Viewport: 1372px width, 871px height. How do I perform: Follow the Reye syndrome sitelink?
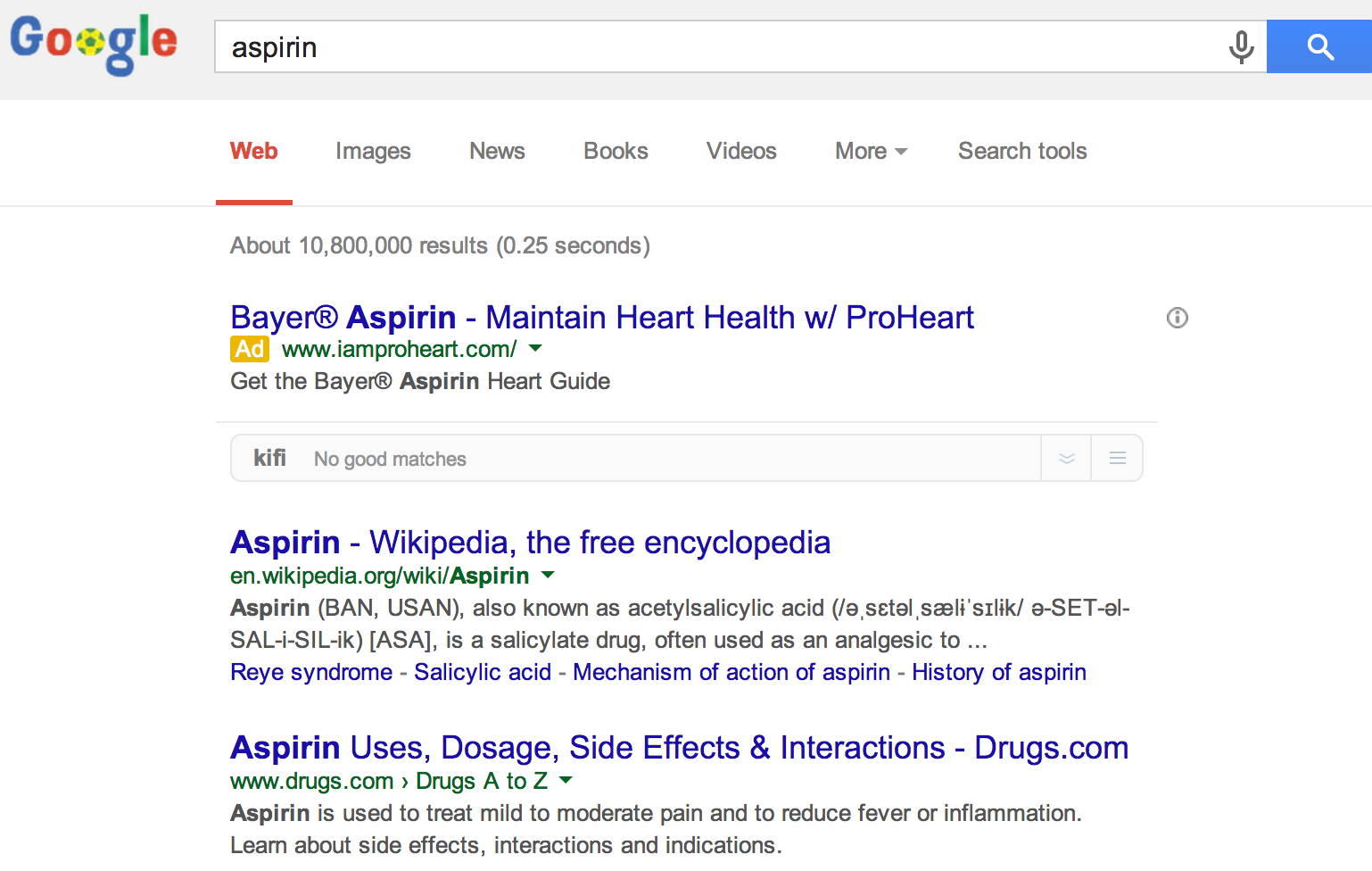point(310,672)
